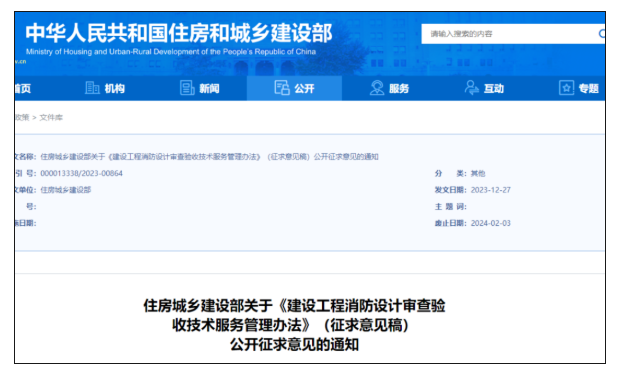The image size is (620, 377).
Task: Click the bold notice headline
Action: point(295,325)
